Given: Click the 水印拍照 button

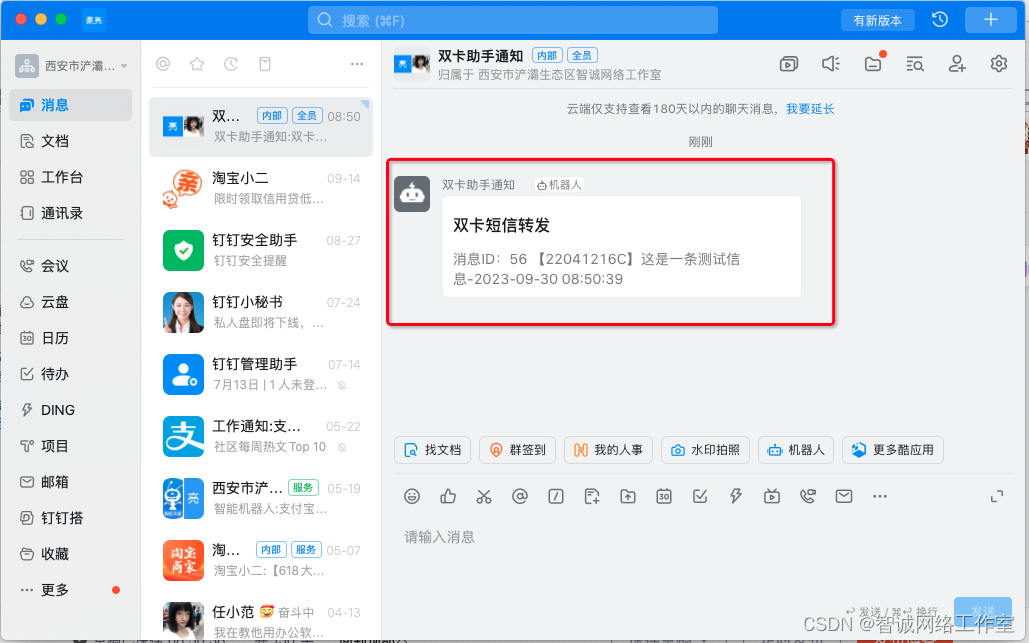Looking at the screenshot, I should coord(705,450).
